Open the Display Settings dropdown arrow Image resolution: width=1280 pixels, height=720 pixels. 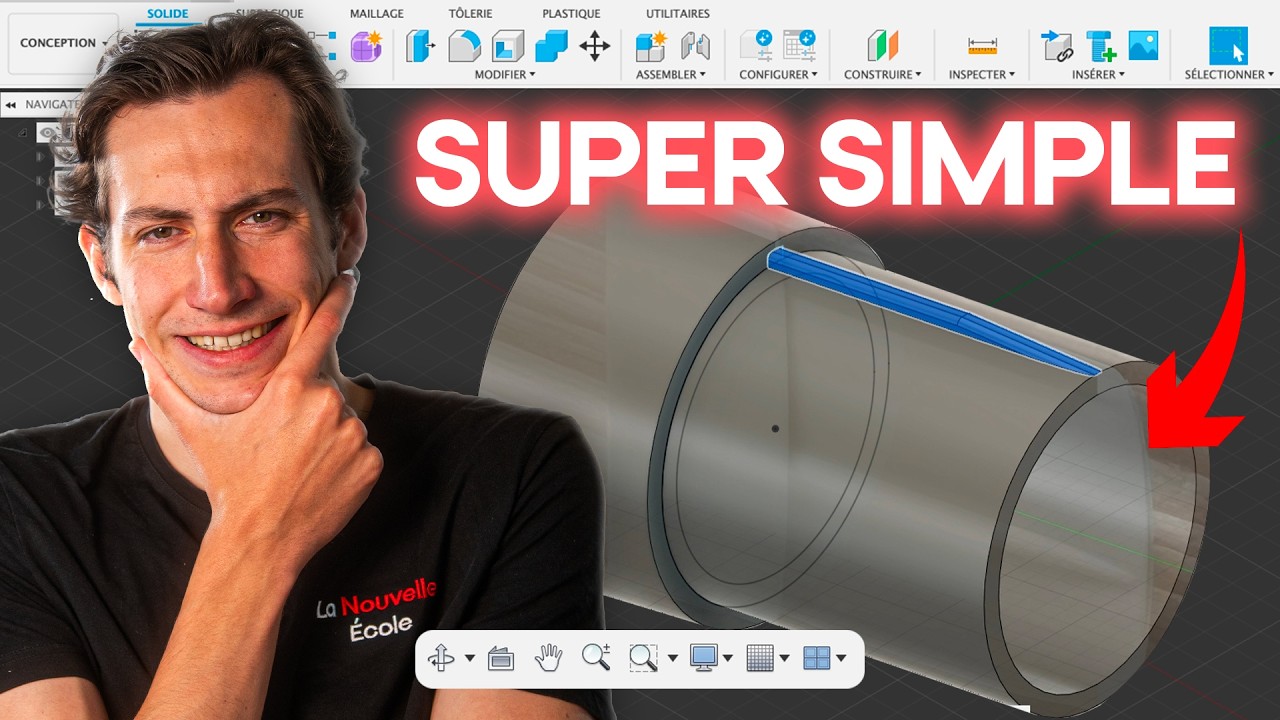728,658
